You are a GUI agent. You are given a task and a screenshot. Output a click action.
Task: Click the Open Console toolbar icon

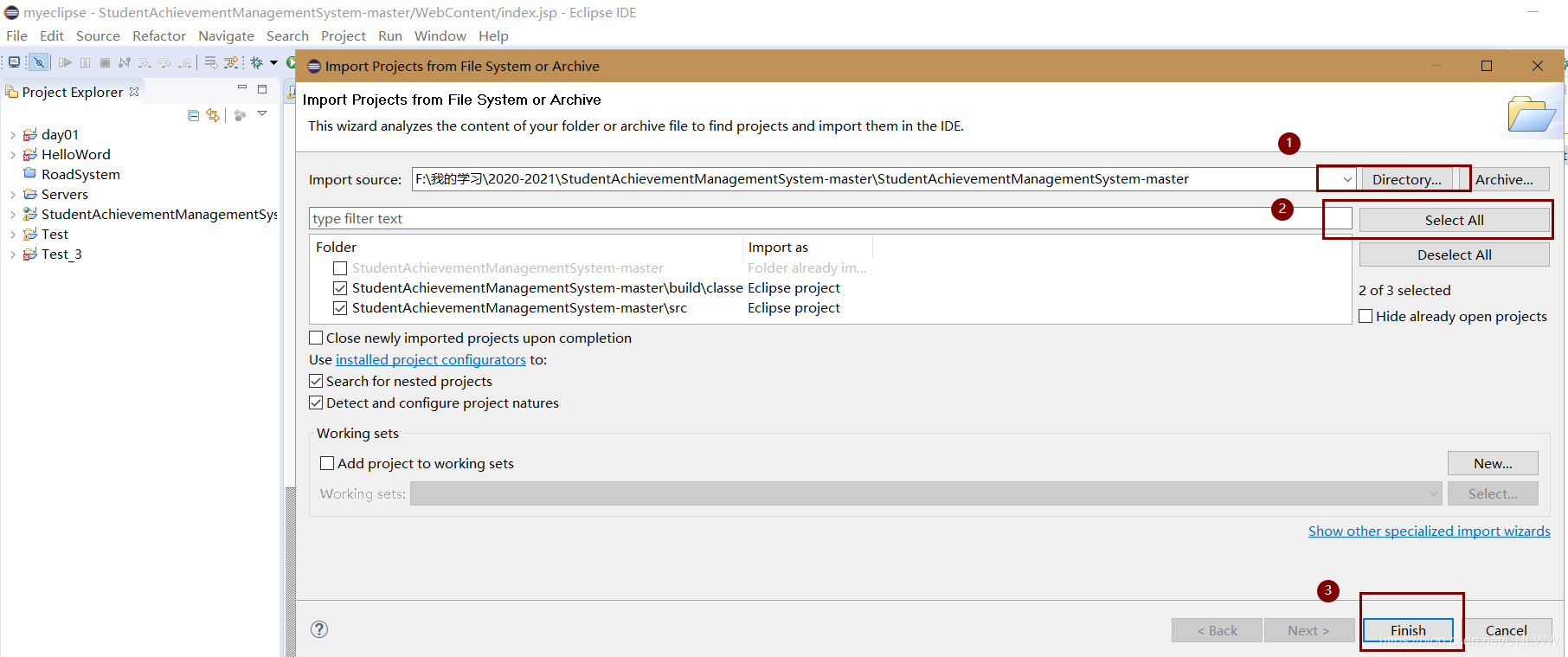[15, 62]
